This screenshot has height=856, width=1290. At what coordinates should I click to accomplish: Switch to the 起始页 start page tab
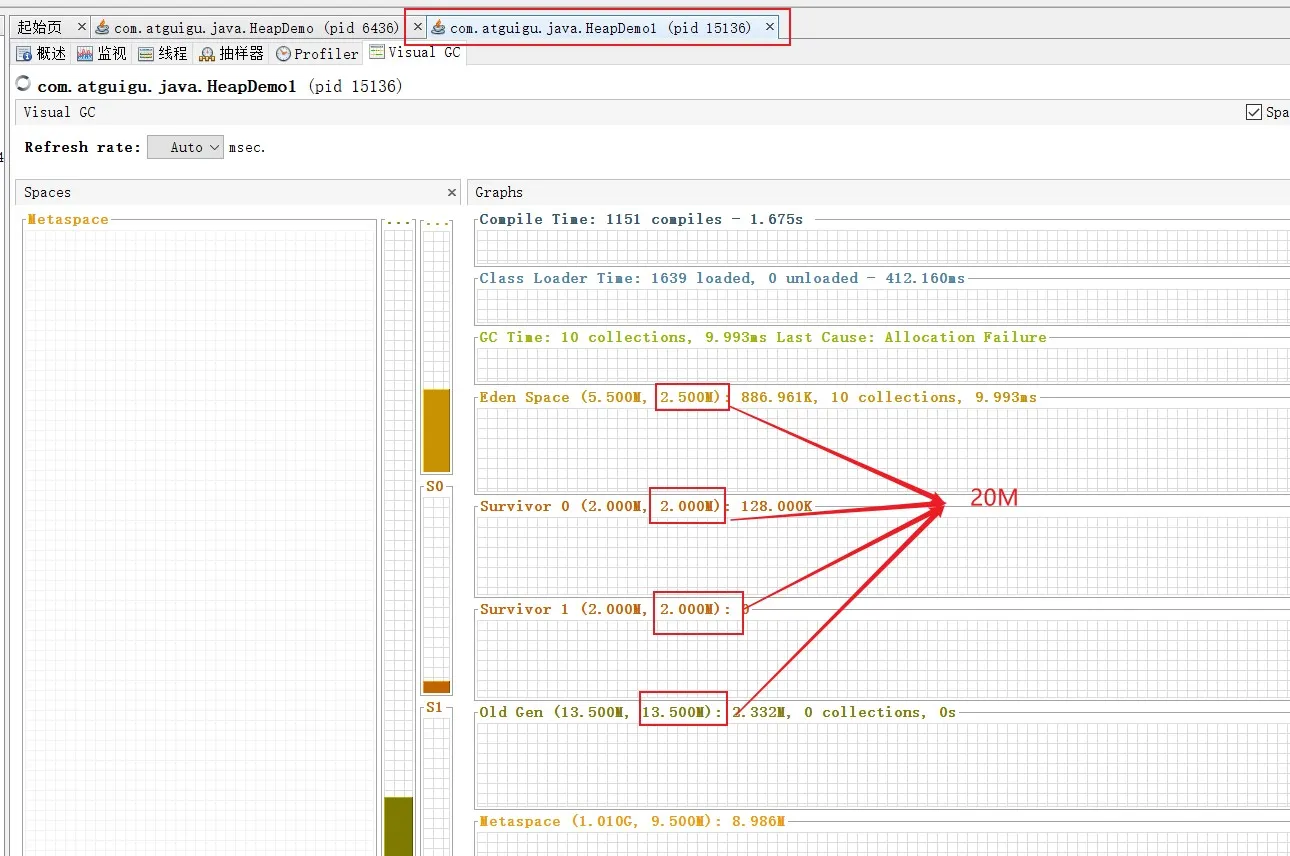click(40, 28)
